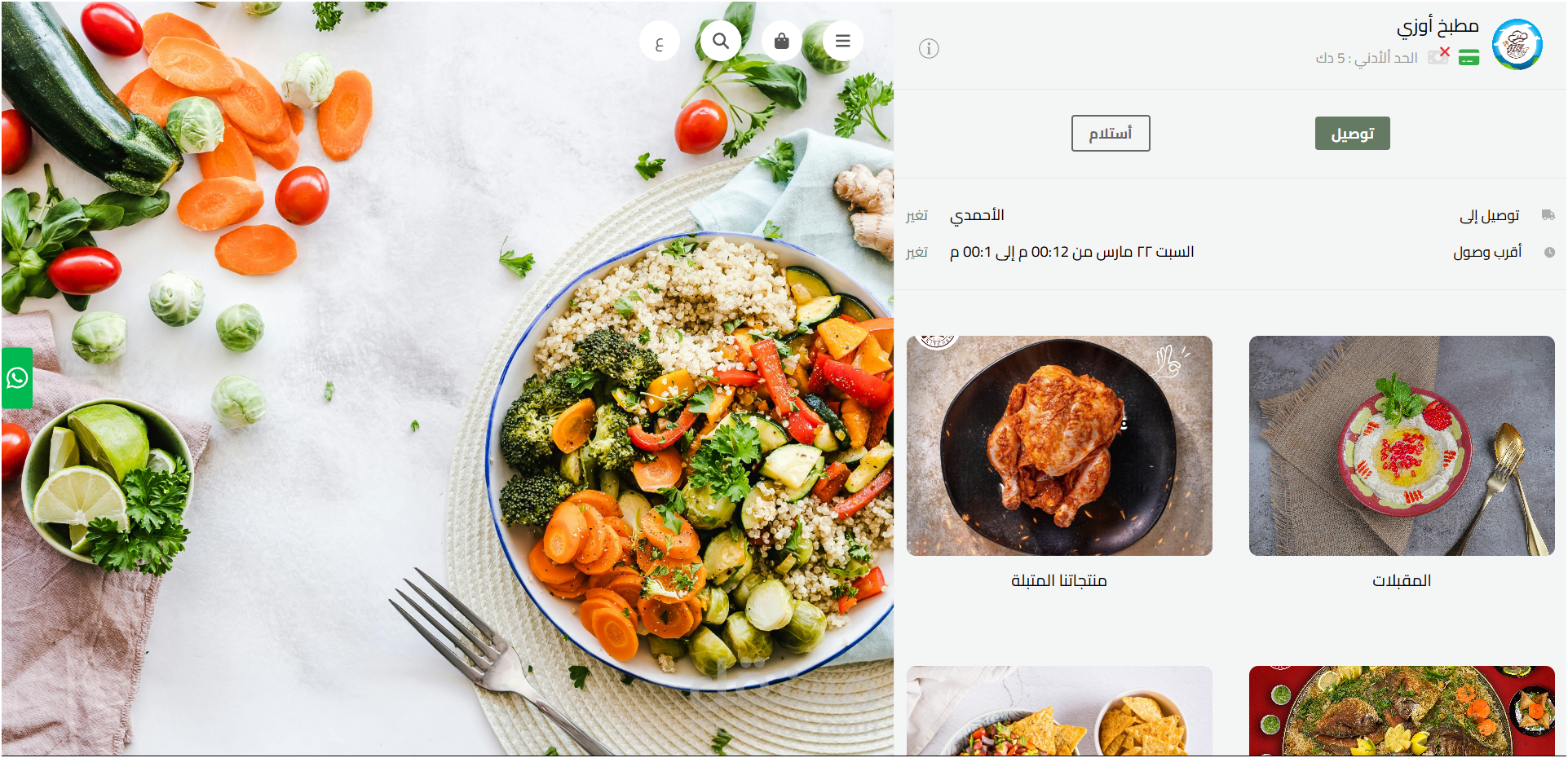Click the clock icon beside أقرب وصول
The height and width of the screenshot is (758, 1568).
tap(1549, 253)
